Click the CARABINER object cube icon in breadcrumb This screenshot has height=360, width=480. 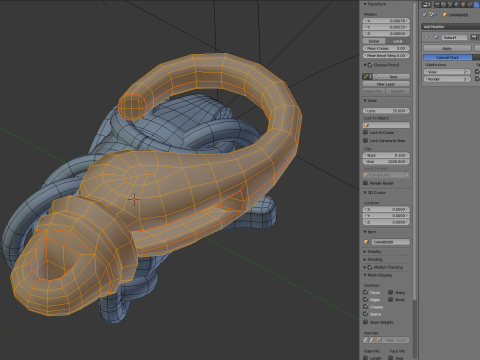pos(445,15)
